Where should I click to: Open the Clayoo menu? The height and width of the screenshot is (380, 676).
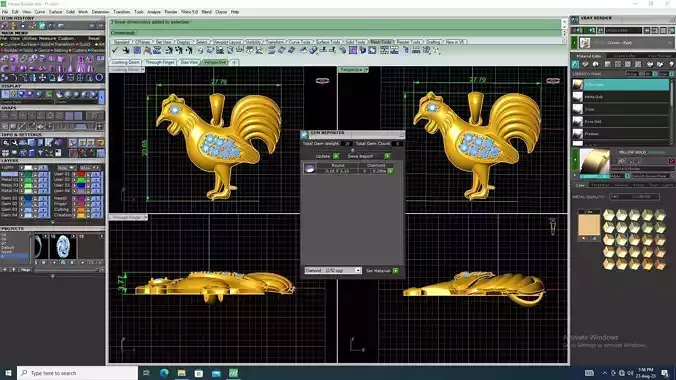[221, 12]
